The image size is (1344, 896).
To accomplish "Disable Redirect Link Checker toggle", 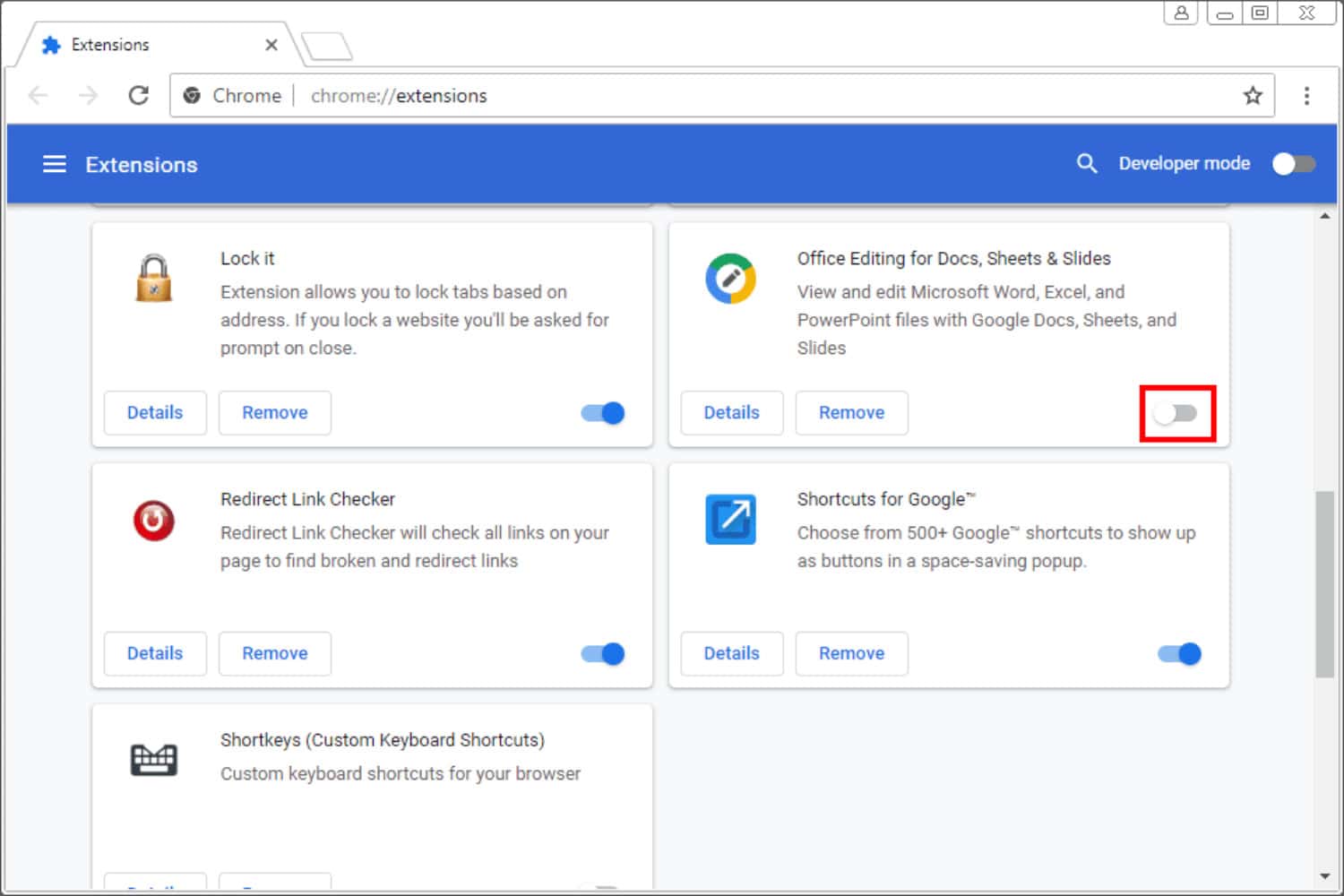I will tap(603, 654).
